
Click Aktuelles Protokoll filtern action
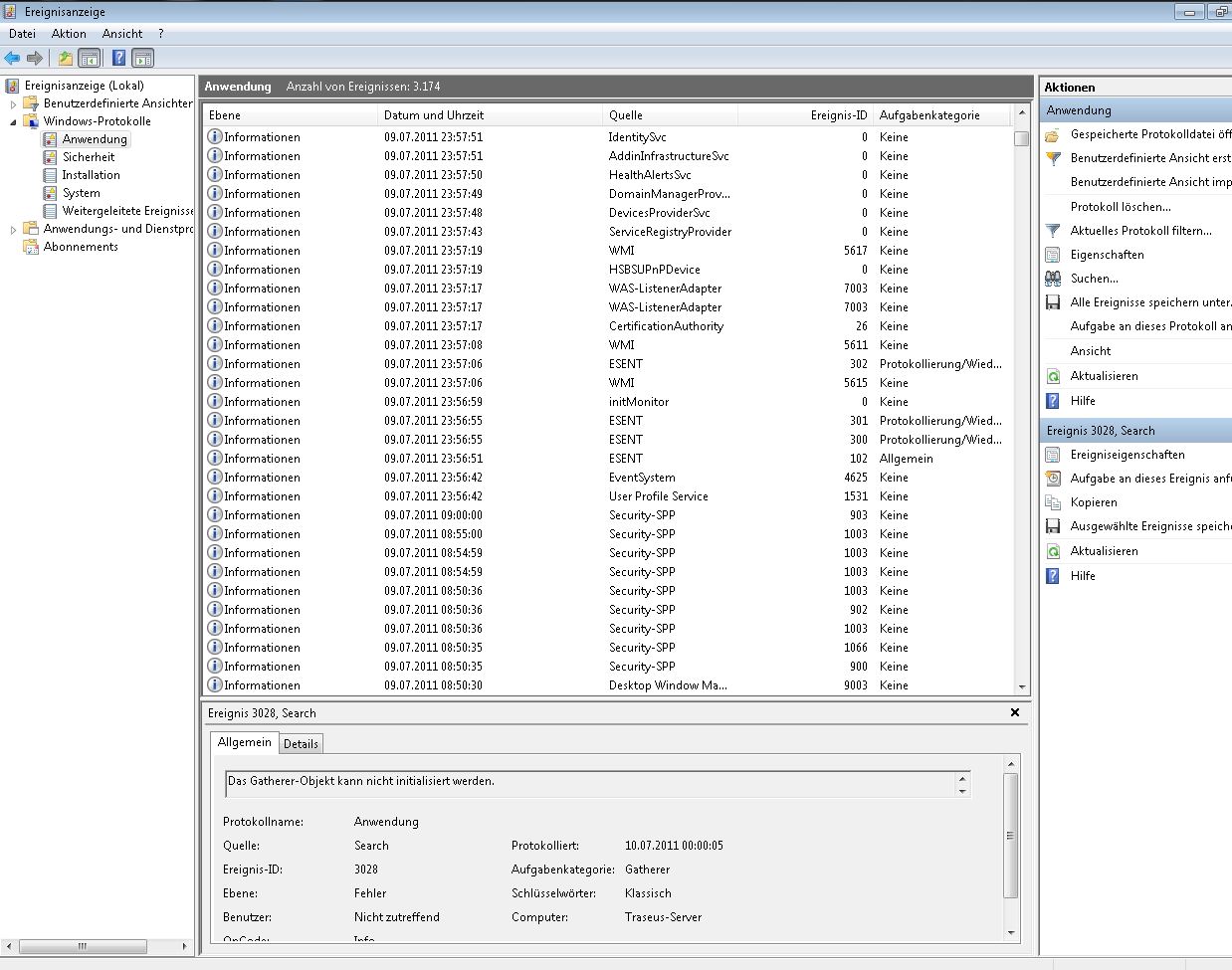pyautogui.click(x=1140, y=231)
